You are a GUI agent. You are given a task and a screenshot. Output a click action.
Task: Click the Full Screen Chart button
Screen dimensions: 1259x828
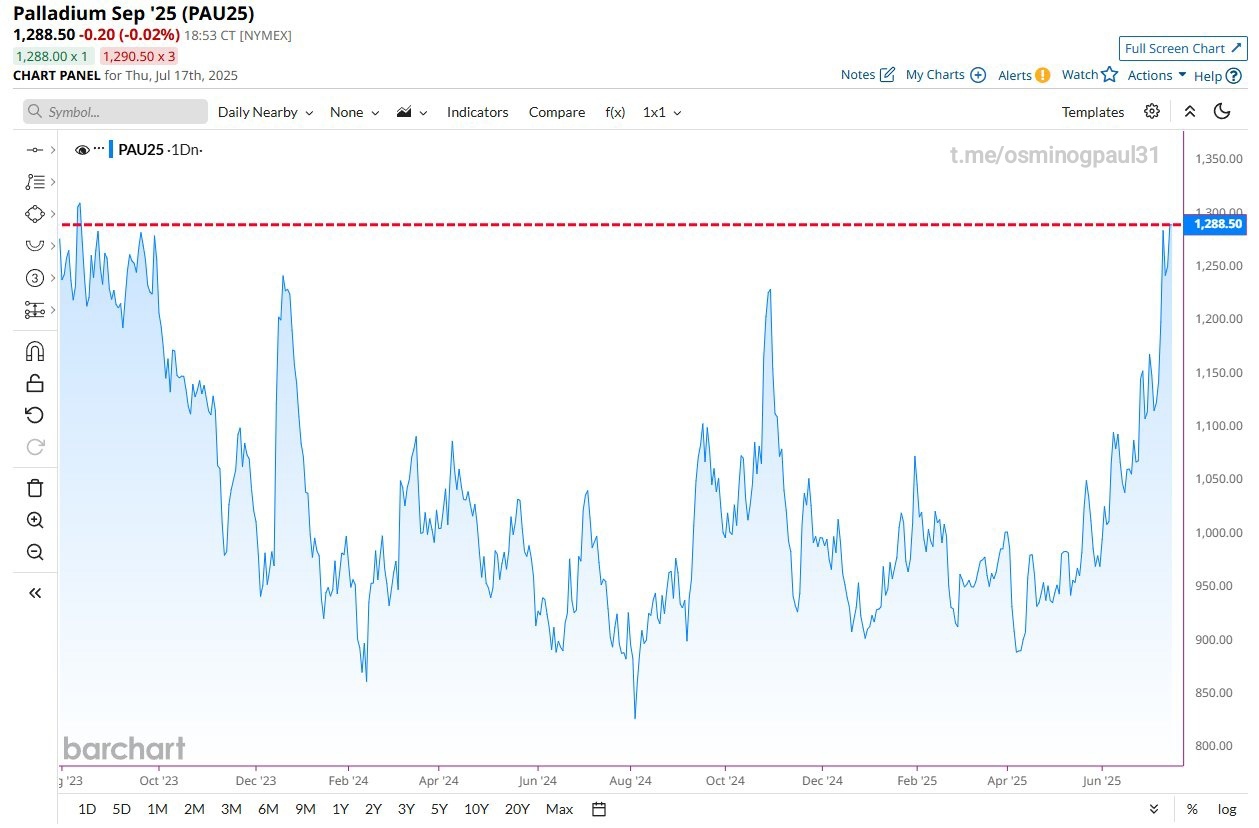[1183, 48]
